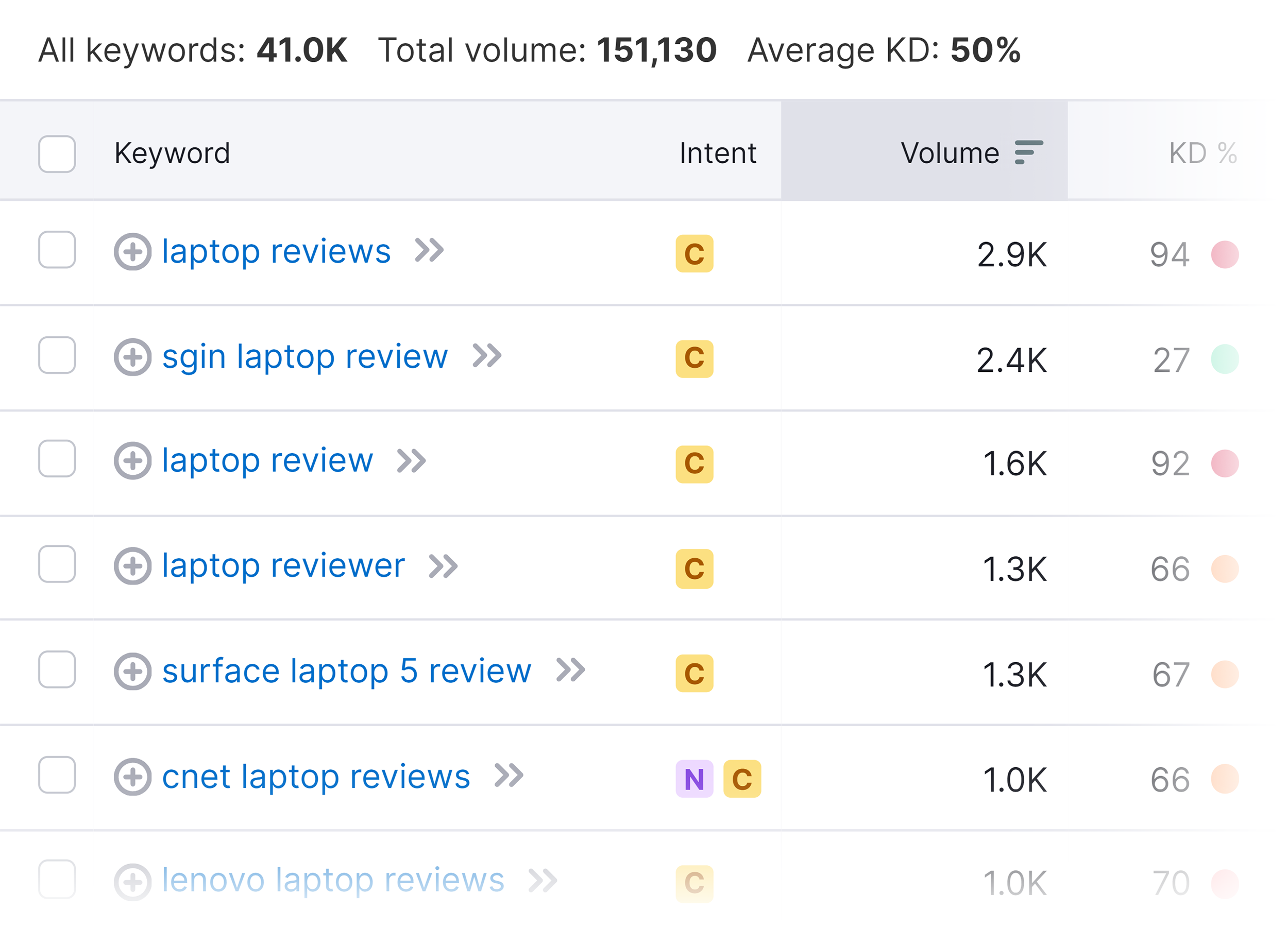Click the plus icon next to laptop reviews

133,252
